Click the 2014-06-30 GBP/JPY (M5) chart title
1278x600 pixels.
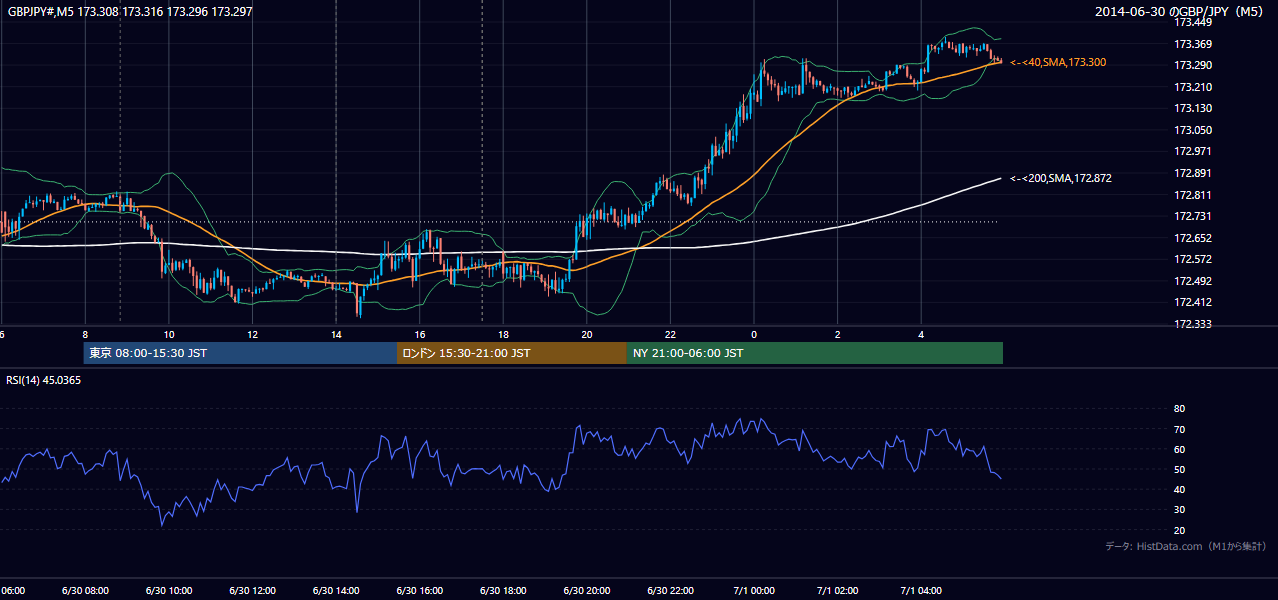point(1181,11)
